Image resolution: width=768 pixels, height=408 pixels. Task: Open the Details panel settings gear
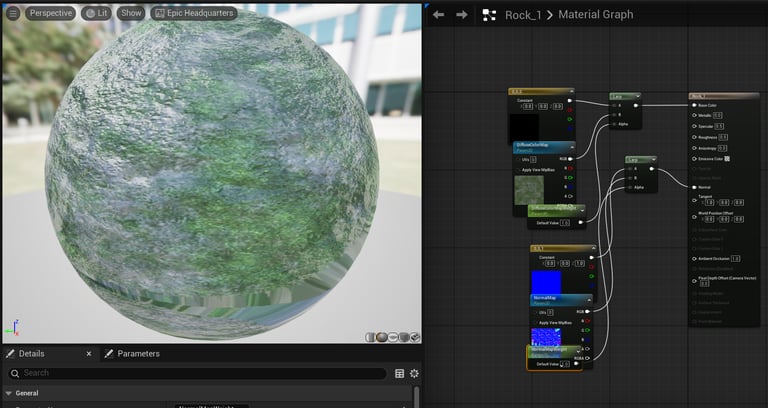tap(414, 374)
